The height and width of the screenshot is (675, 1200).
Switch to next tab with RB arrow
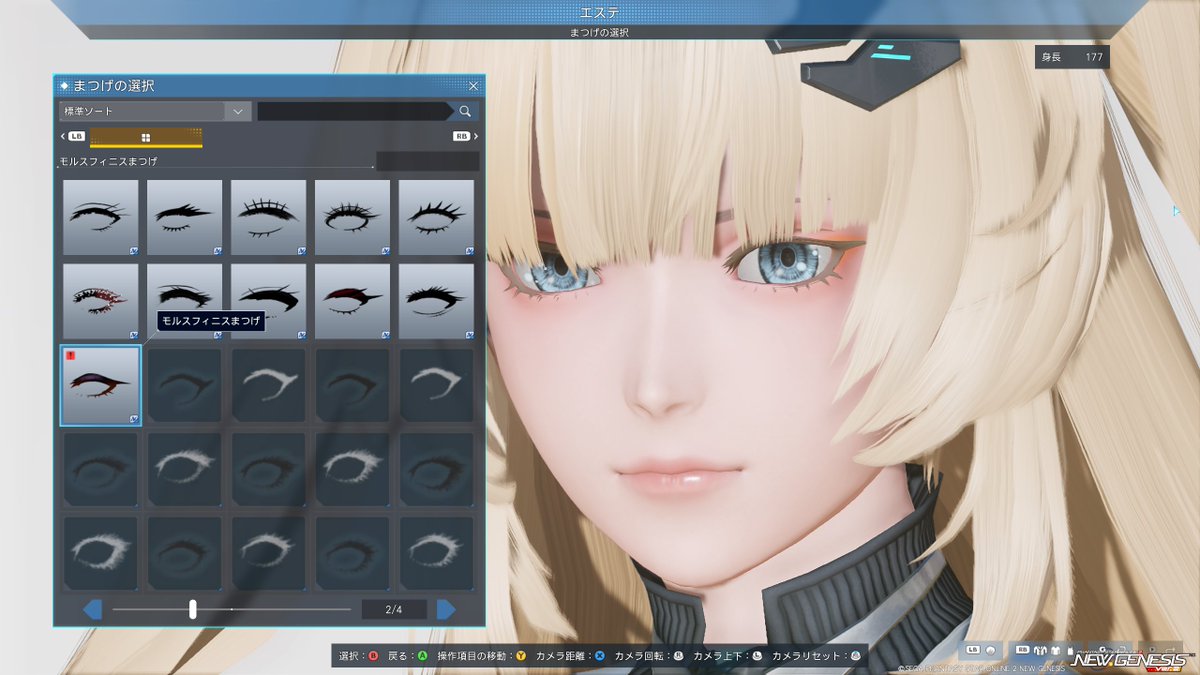click(x=465, y=136)
